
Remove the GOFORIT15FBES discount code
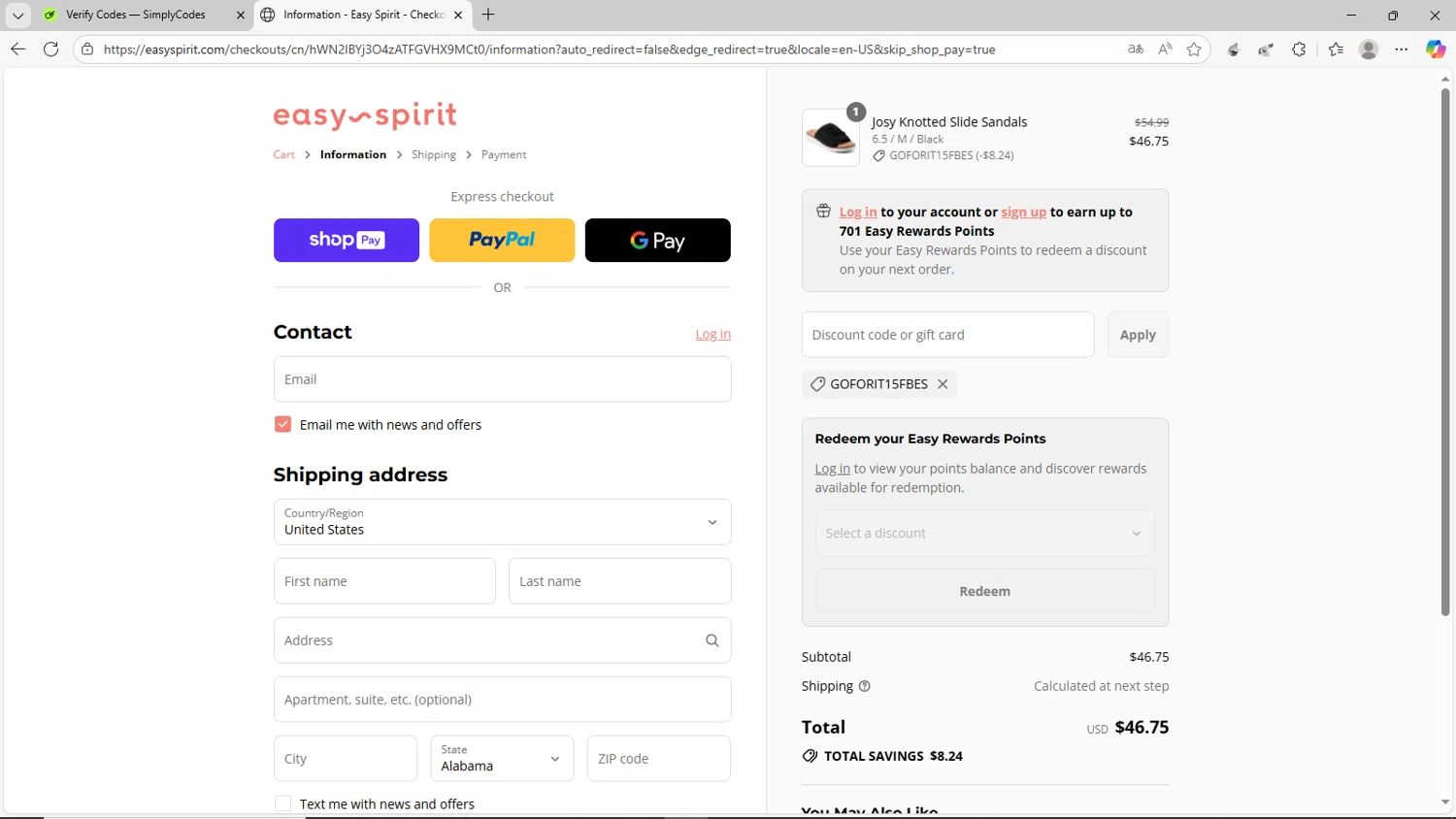pyautogui.click(x=943, y=384)
